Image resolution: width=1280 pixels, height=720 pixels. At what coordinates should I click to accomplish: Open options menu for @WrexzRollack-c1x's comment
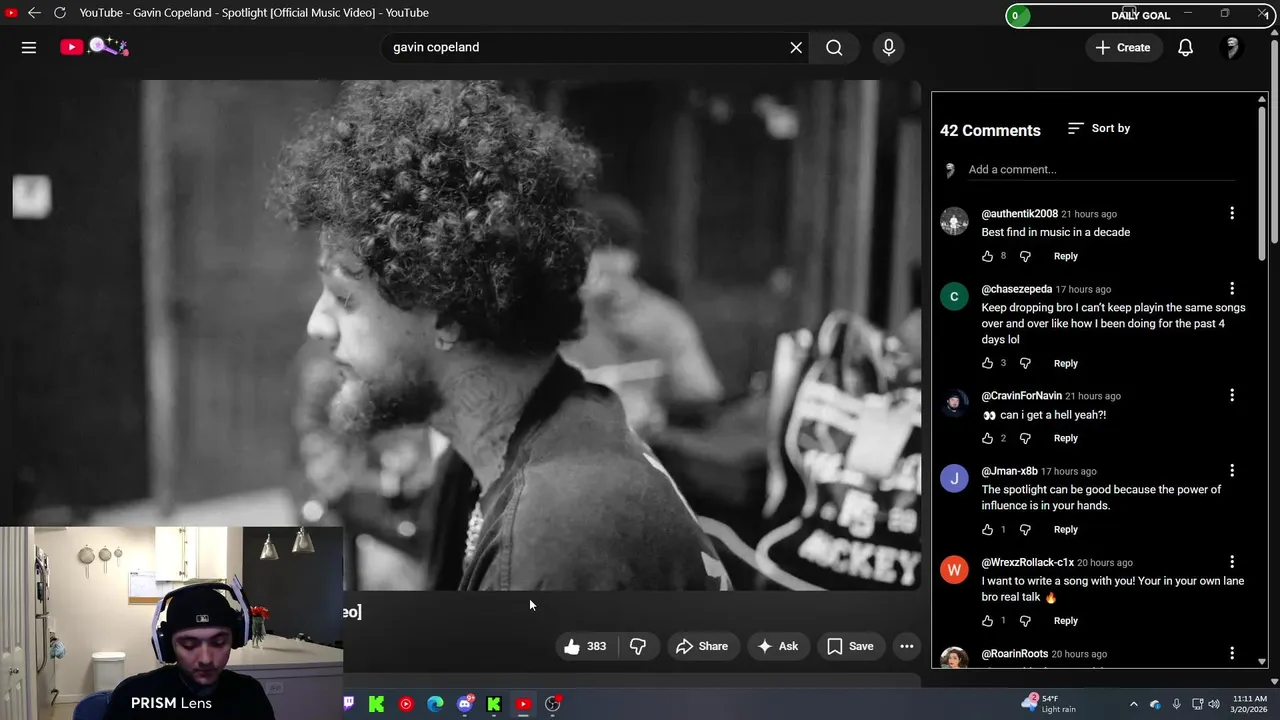(1232, 562)
